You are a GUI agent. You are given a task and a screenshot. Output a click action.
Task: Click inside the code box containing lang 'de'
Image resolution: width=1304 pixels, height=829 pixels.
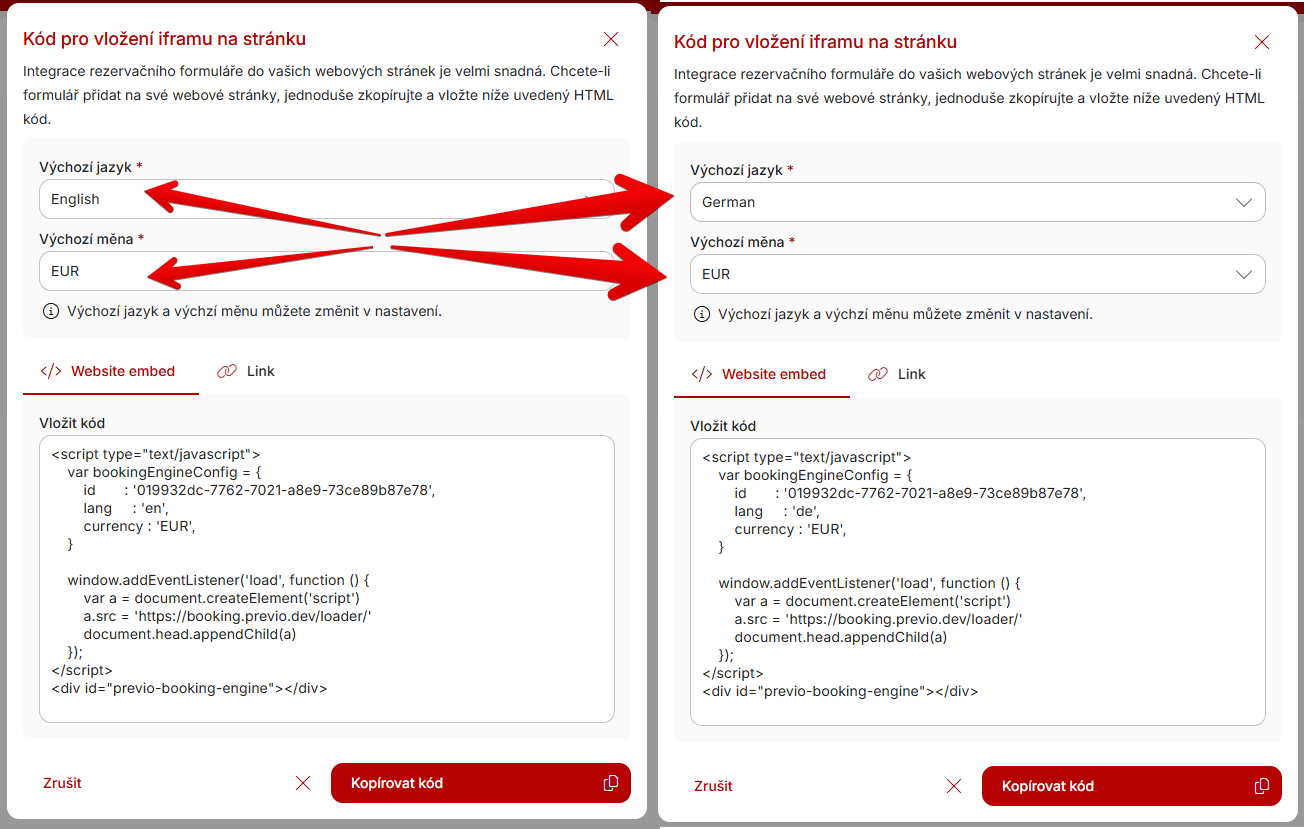[978, 582]
